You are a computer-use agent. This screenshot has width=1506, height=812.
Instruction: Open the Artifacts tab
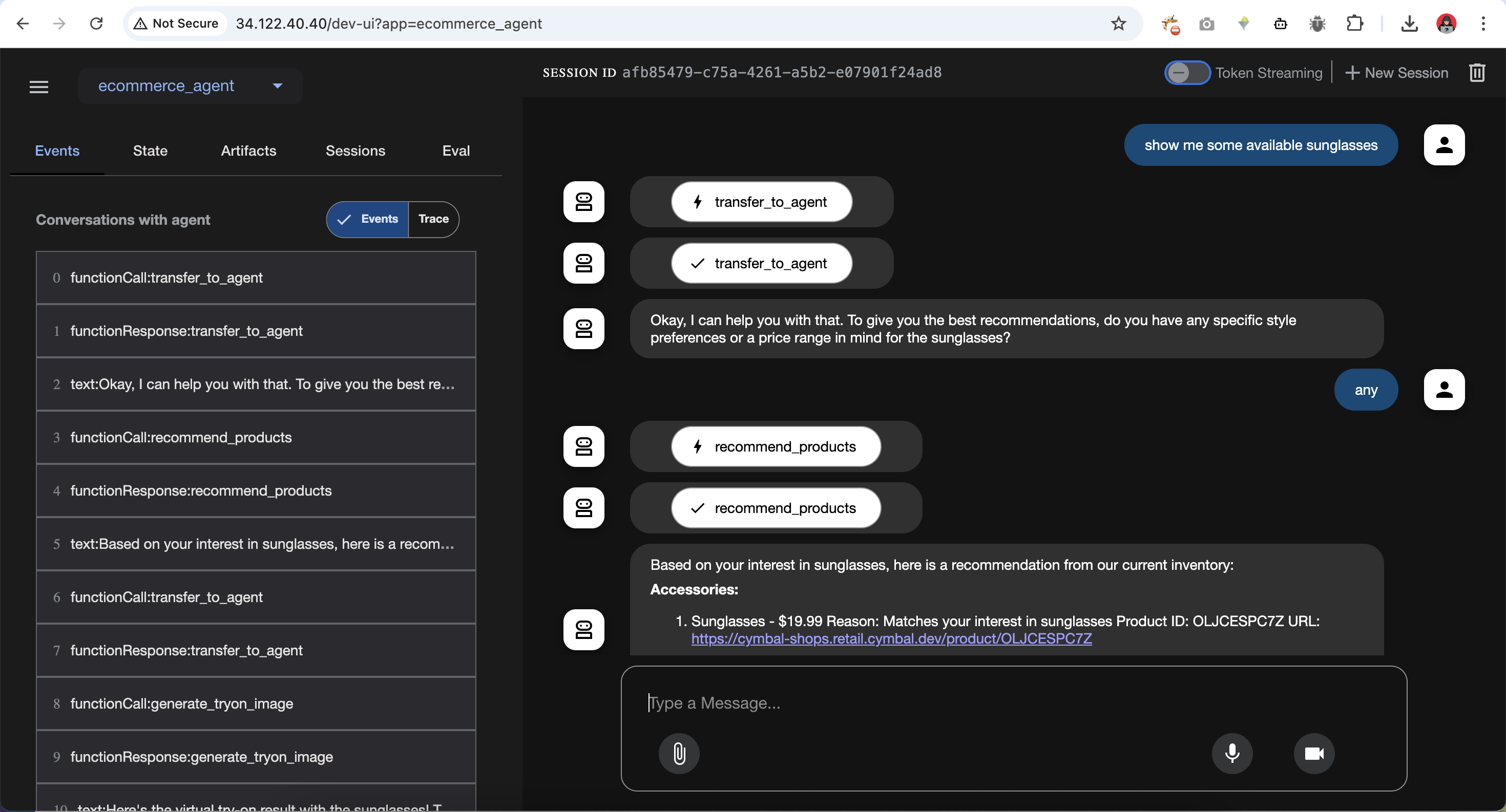tap(248, 151)
